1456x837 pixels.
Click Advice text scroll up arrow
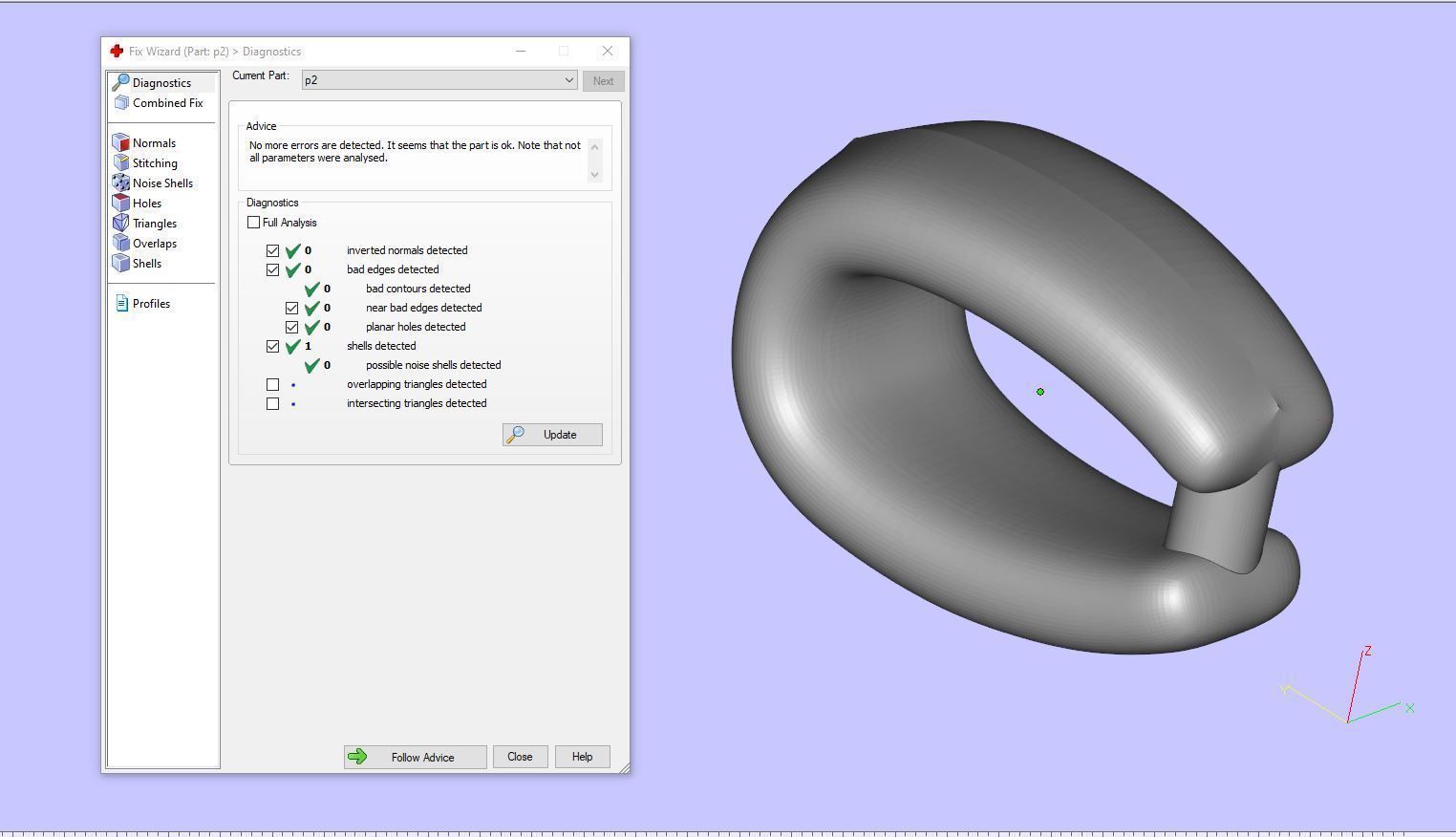click(x=595, y=147)
